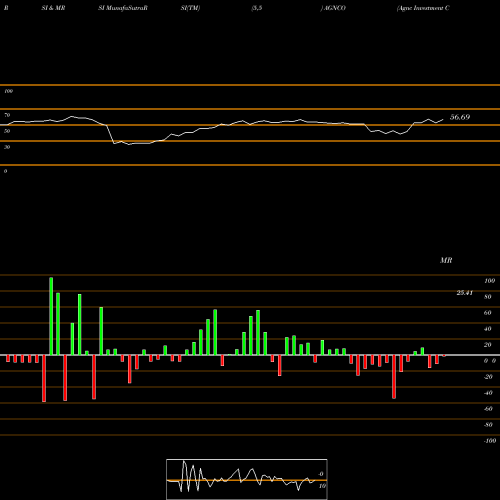
Task: Click the MR axis label -40
Action: coord(488,393)
